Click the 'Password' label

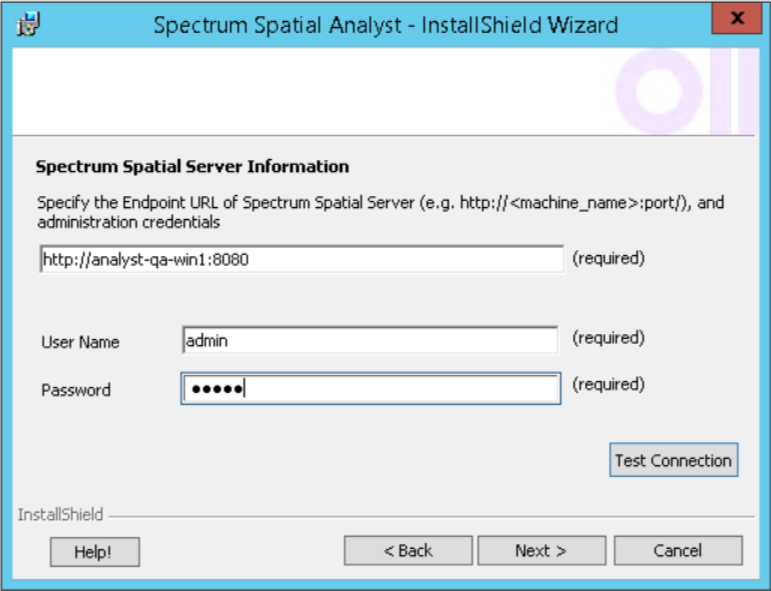(76, 390)
